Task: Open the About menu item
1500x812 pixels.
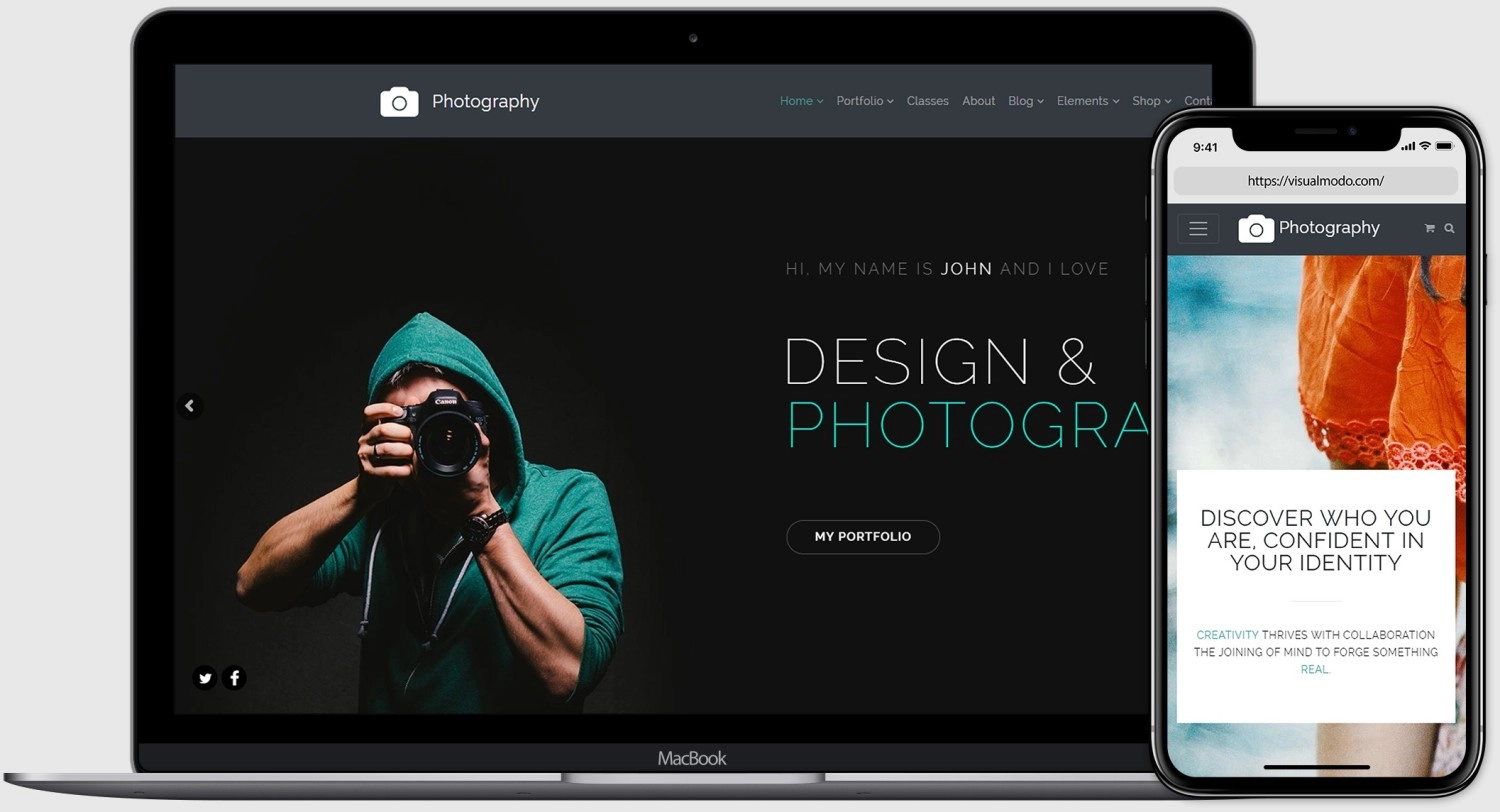Action: (x=978, y=101)
